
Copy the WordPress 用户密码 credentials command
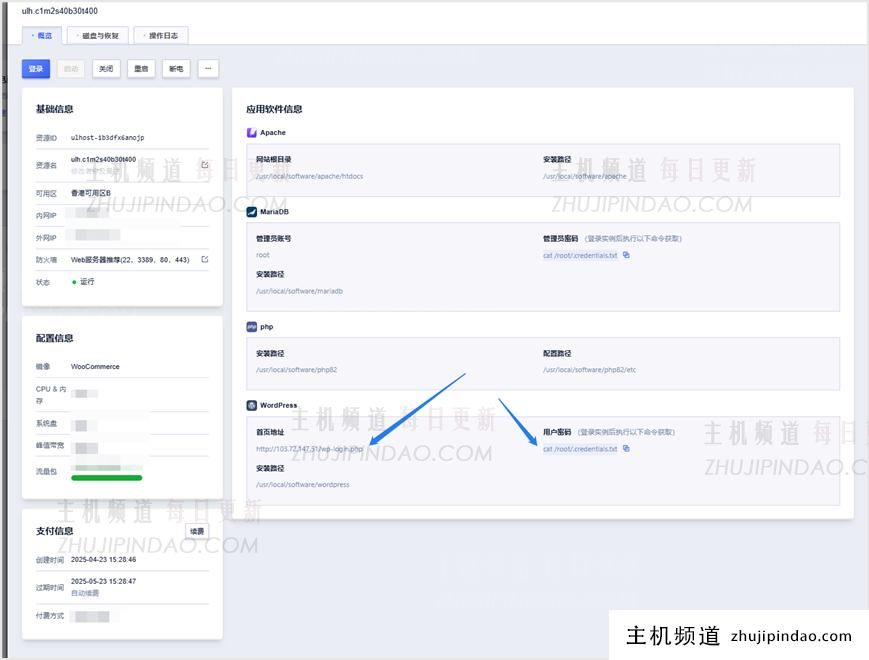click(626, 448)
